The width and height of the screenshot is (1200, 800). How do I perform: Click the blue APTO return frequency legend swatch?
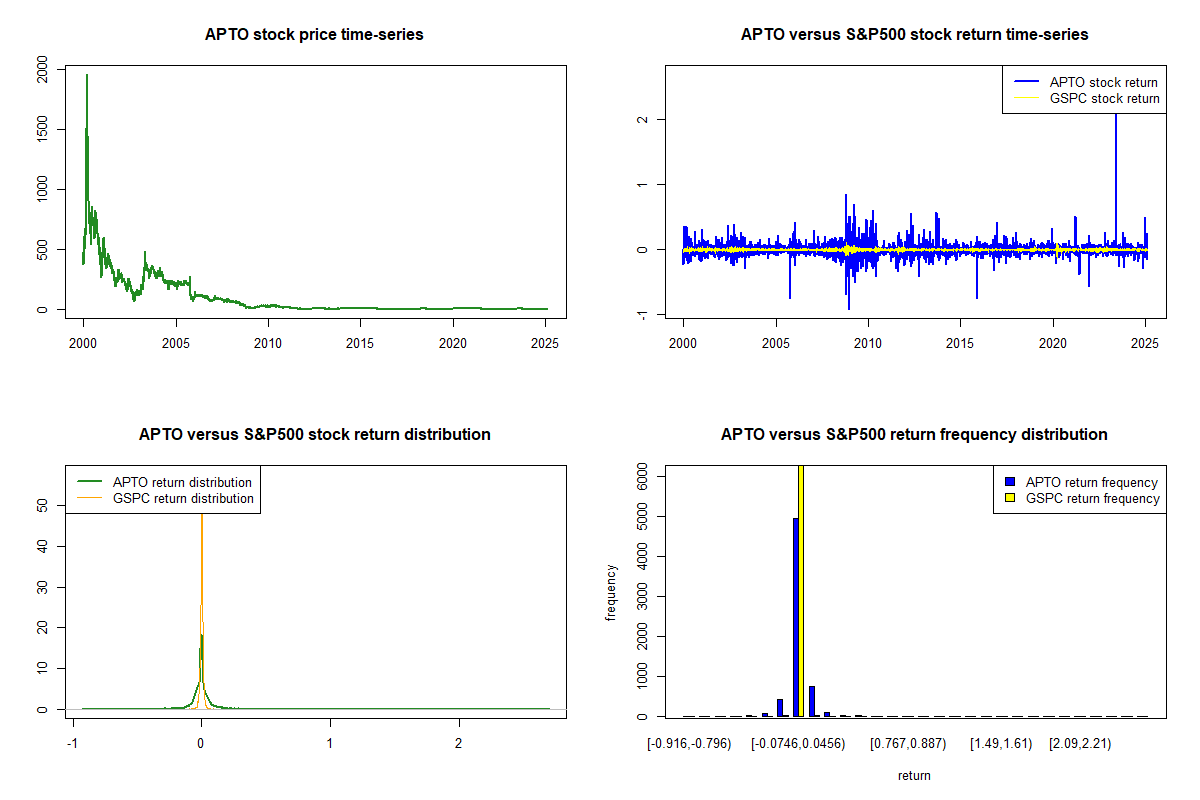(1008, 482)
